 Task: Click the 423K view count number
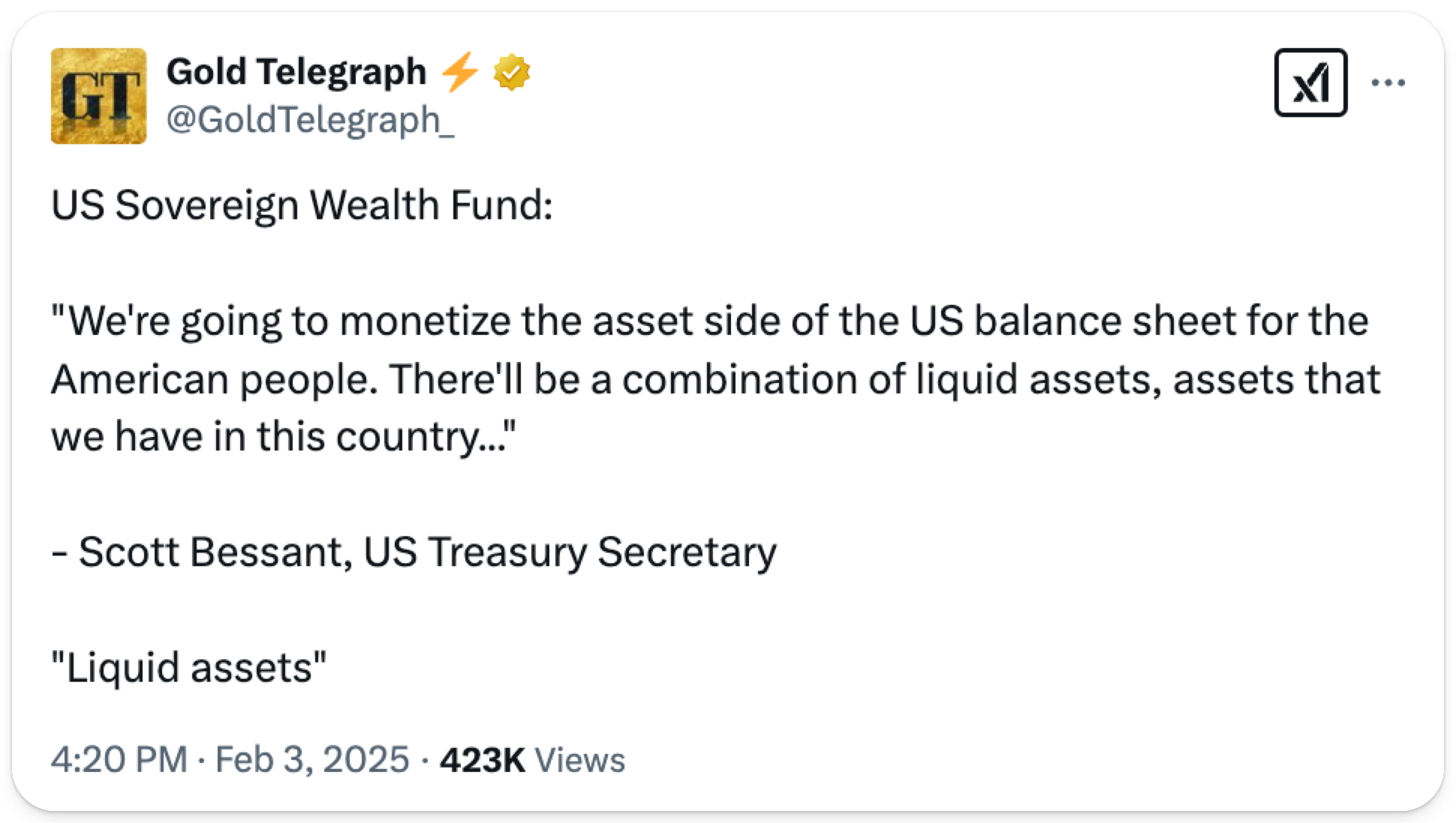[x=482, y=759]
